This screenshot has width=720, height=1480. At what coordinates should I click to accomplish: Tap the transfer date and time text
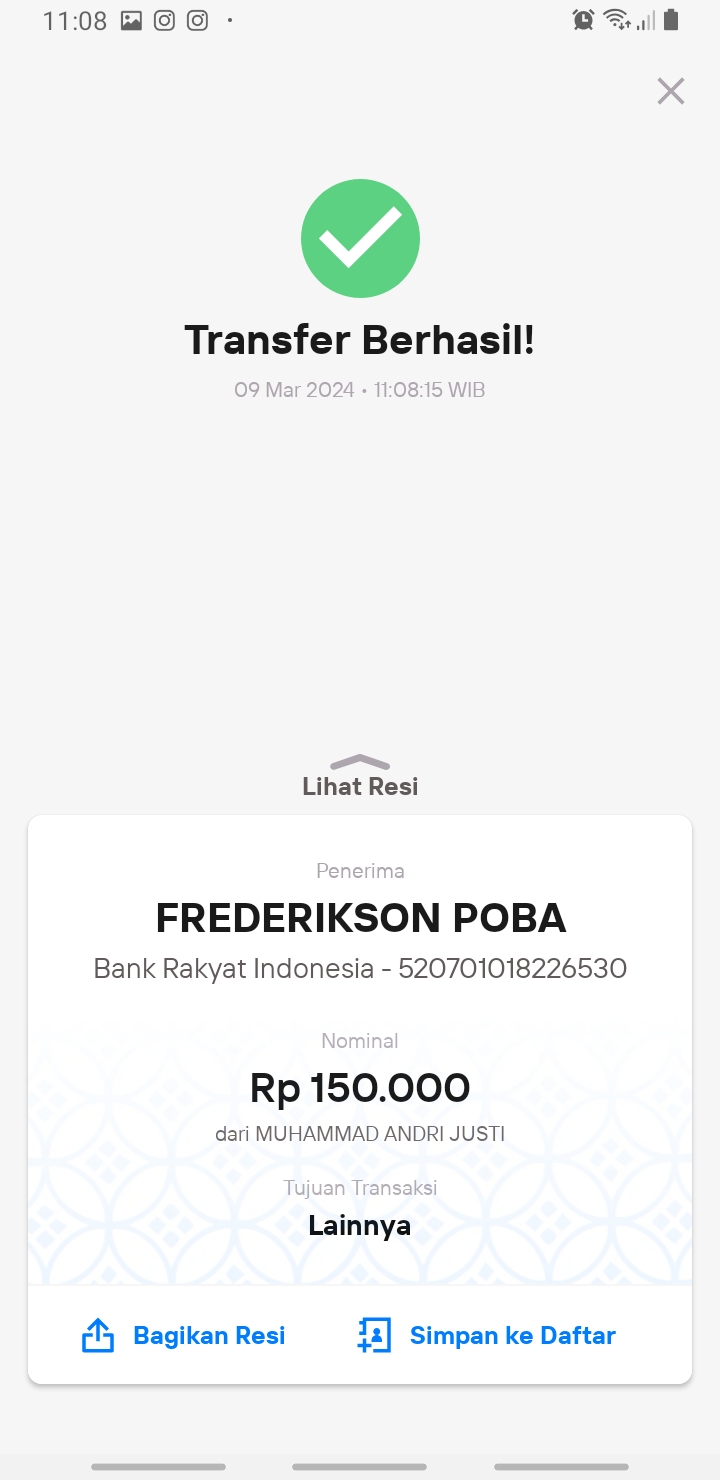360,390
